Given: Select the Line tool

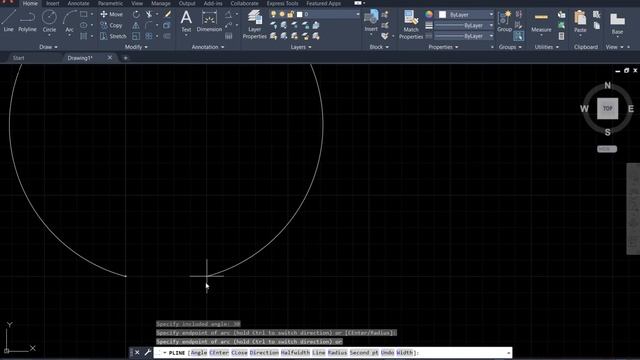Looking at the screenshot, I should (8, 21).
